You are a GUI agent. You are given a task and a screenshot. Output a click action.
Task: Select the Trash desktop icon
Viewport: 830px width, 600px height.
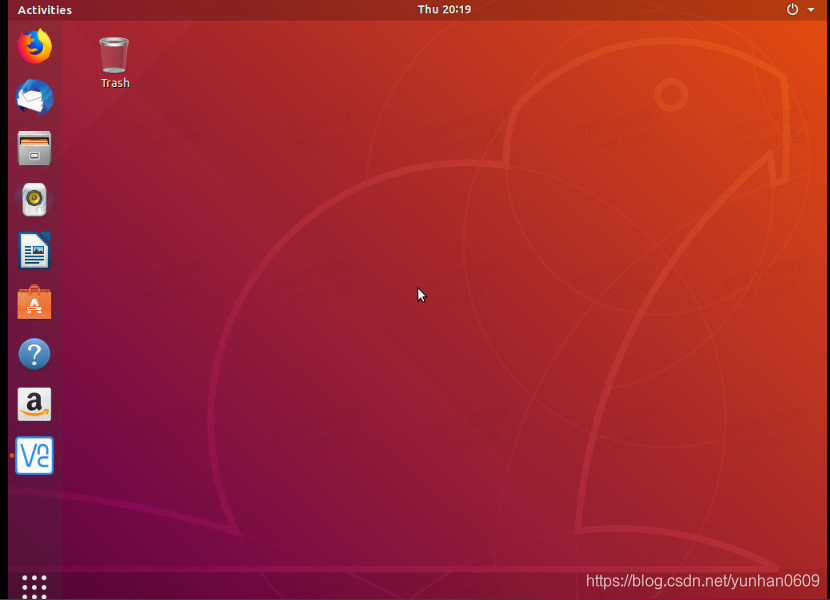click(x=114, y=55)
